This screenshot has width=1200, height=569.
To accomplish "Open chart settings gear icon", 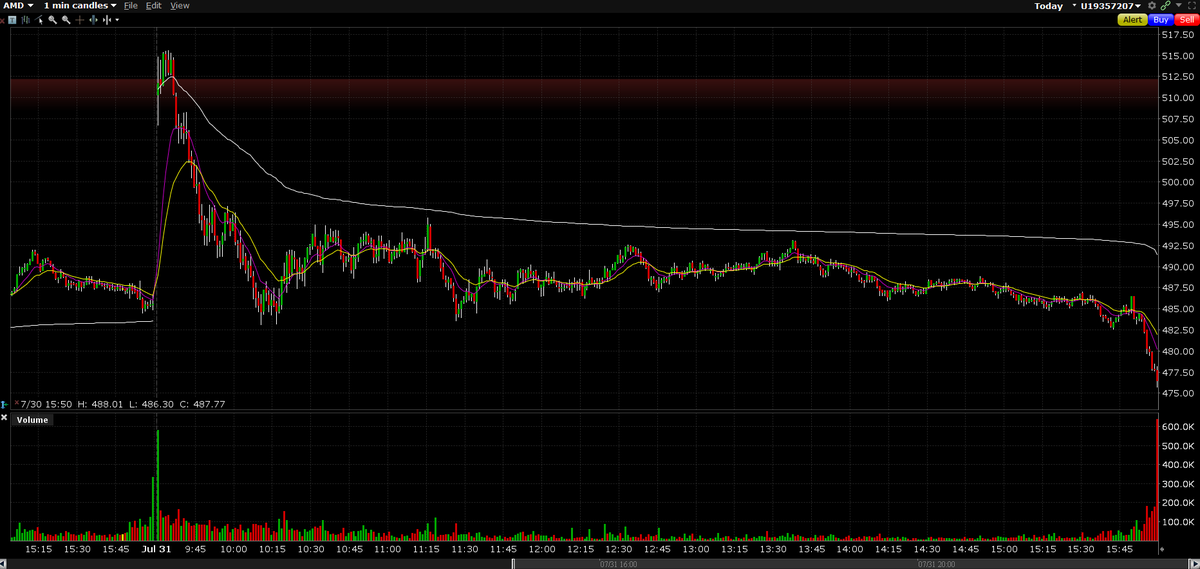I will (1152, 6).
